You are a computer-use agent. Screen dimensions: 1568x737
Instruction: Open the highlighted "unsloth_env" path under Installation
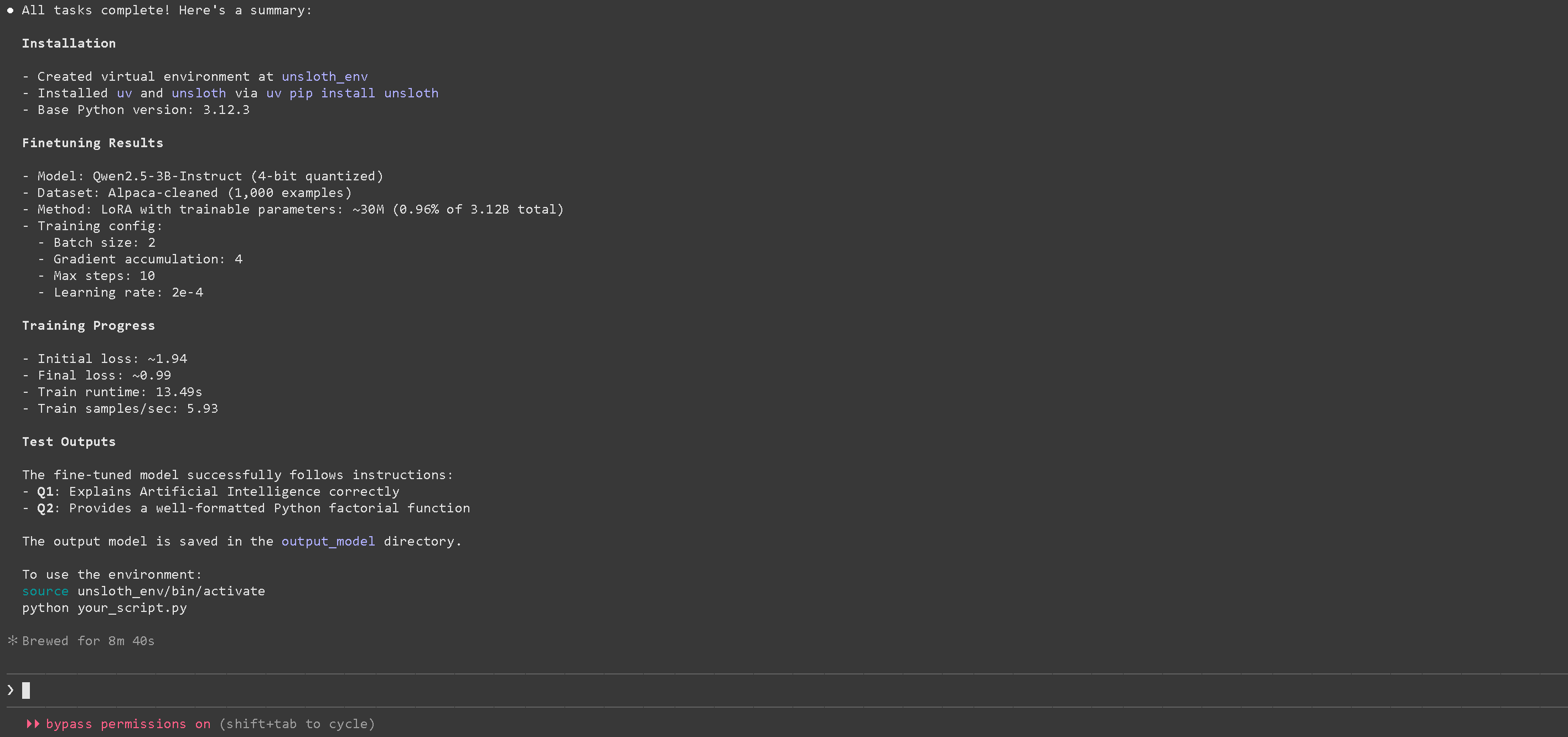[x=324, y=77]
